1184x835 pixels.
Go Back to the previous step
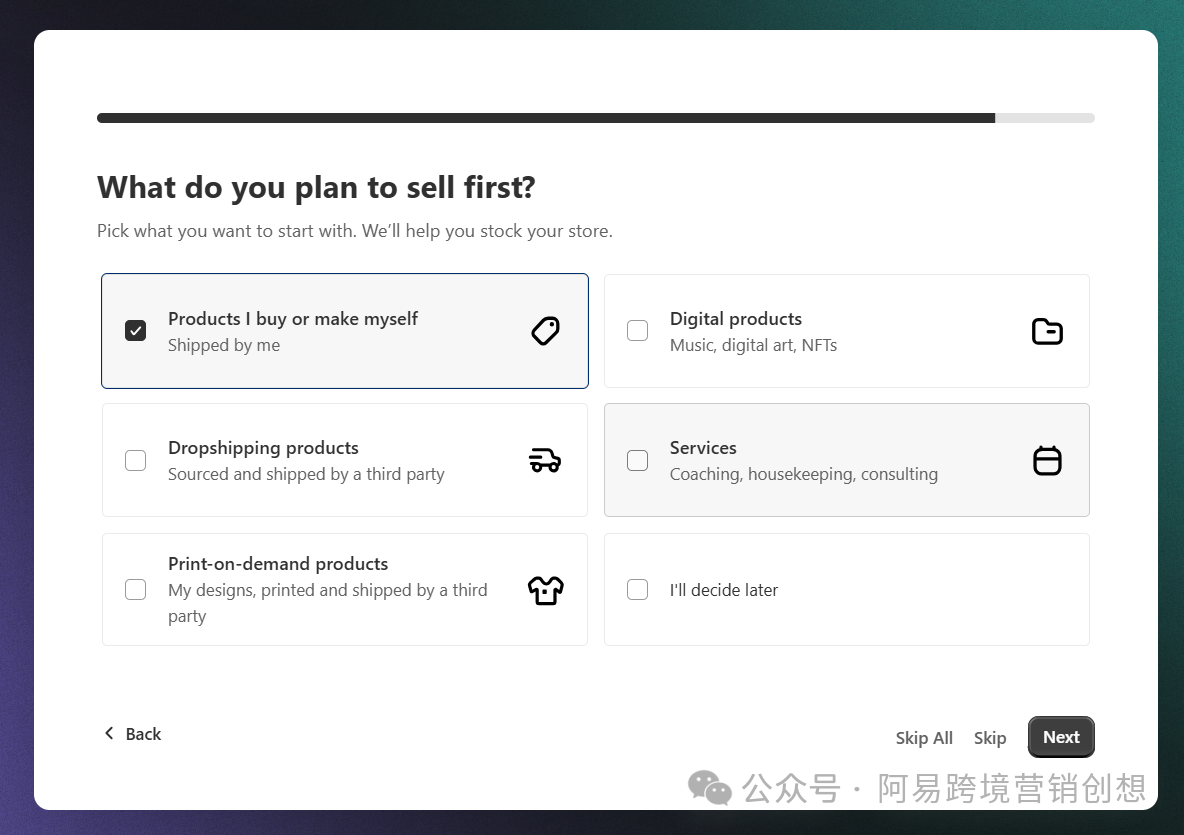click(143, 734)
